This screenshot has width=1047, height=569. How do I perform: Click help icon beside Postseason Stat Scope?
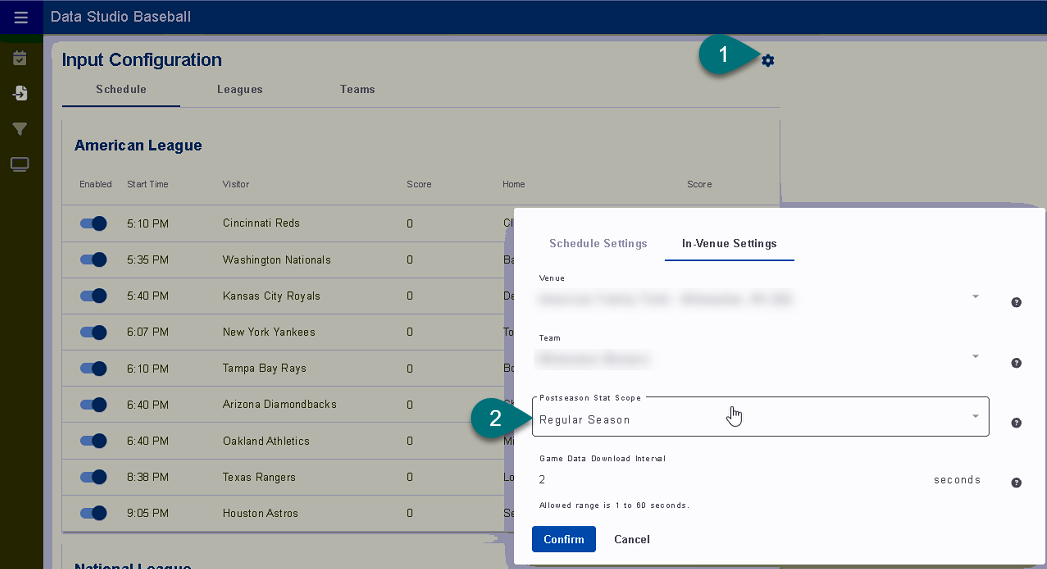1016,423
